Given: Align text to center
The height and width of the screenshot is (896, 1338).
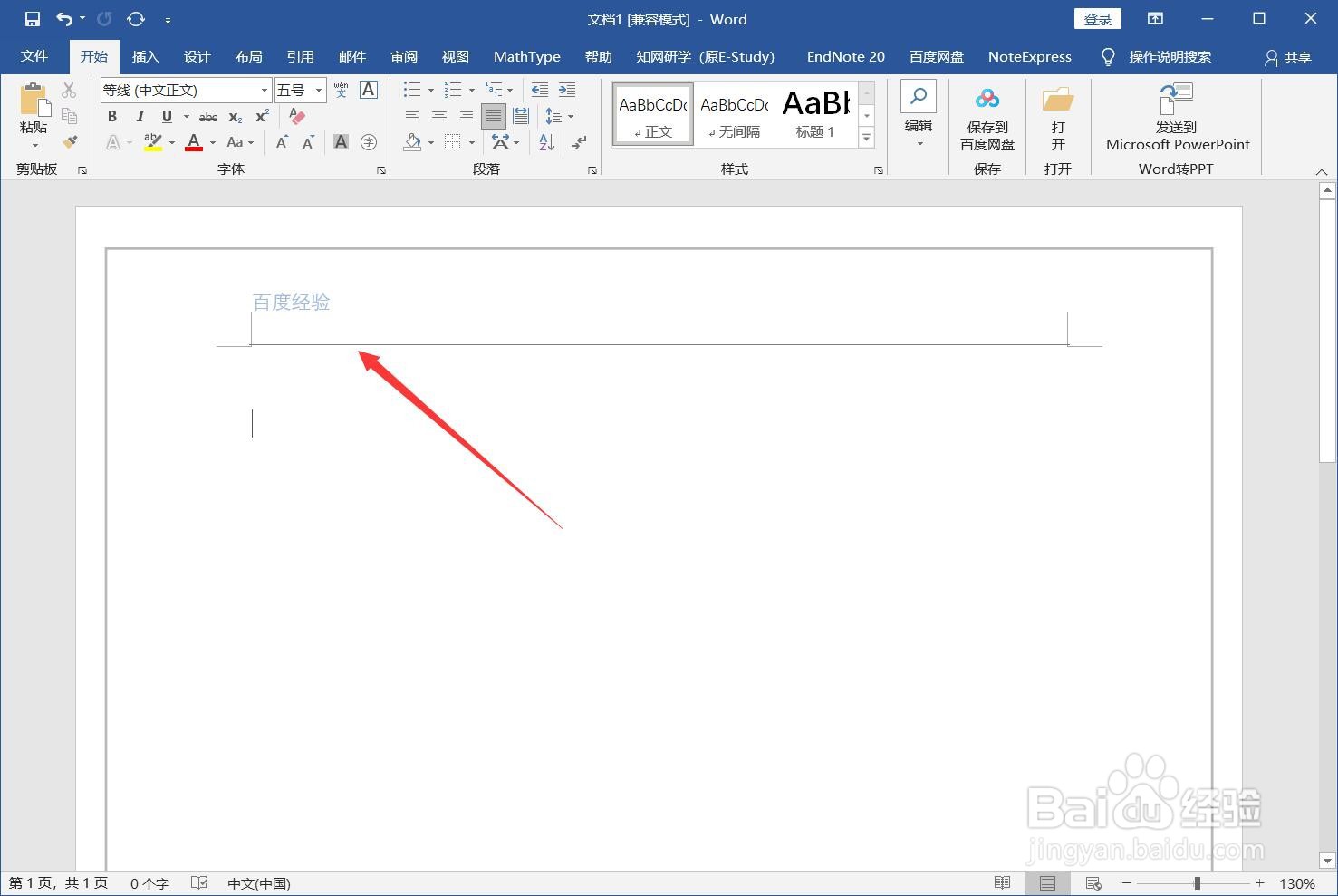Looking at the screenshot, I should click(439, 116).
